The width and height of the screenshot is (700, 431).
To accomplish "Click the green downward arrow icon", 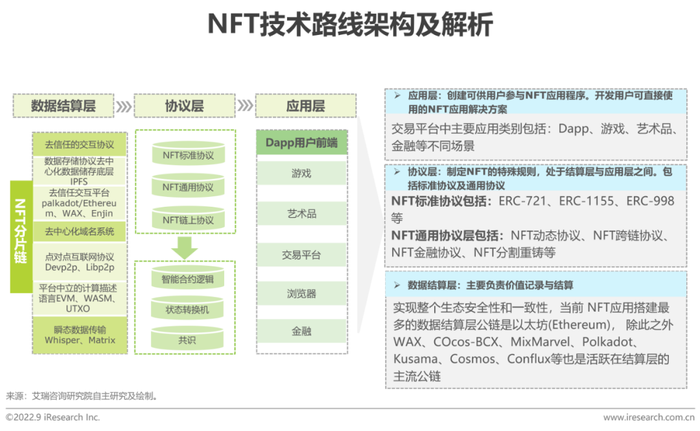I will coord(184,248).
